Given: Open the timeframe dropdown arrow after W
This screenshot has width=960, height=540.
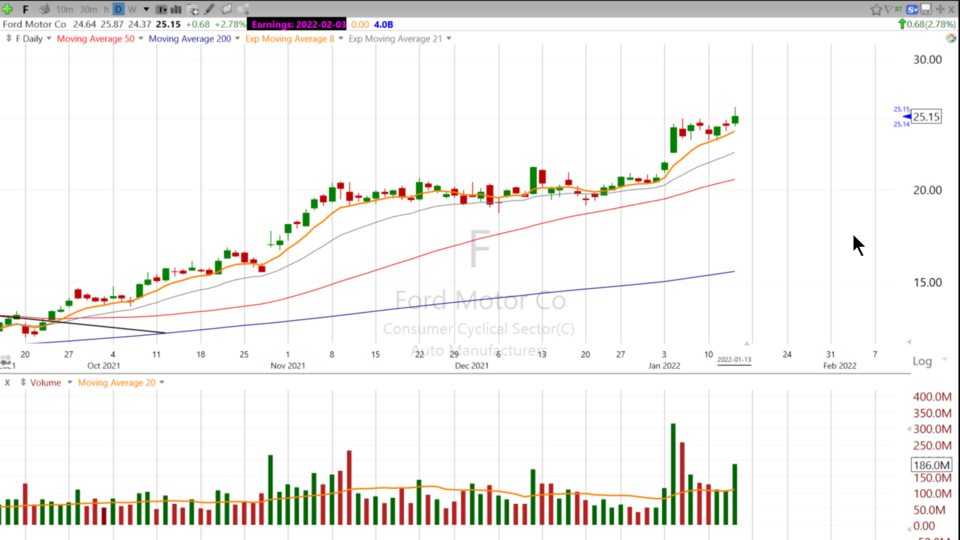Looking at the screenshot, I should pyautogui.click(x=146, y=9).
